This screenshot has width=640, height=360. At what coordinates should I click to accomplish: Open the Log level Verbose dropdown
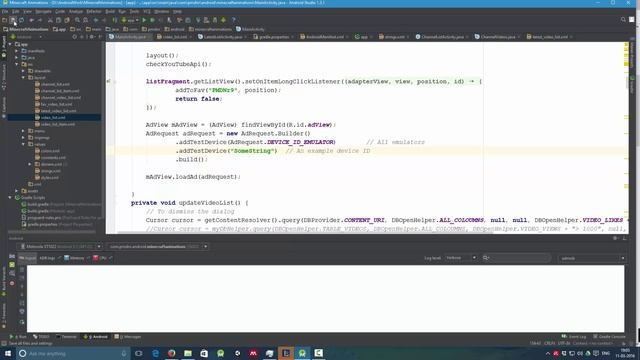tap(460, 258)
